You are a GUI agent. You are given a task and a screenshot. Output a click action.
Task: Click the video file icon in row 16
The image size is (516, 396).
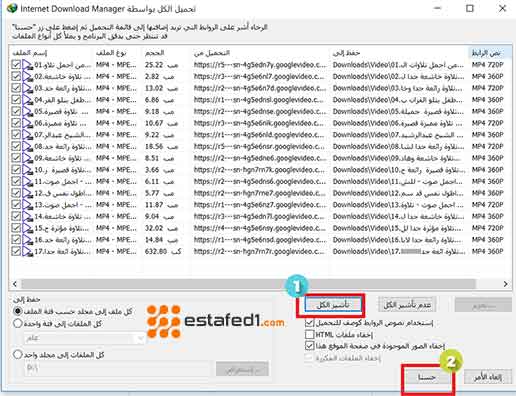[28, 240]
